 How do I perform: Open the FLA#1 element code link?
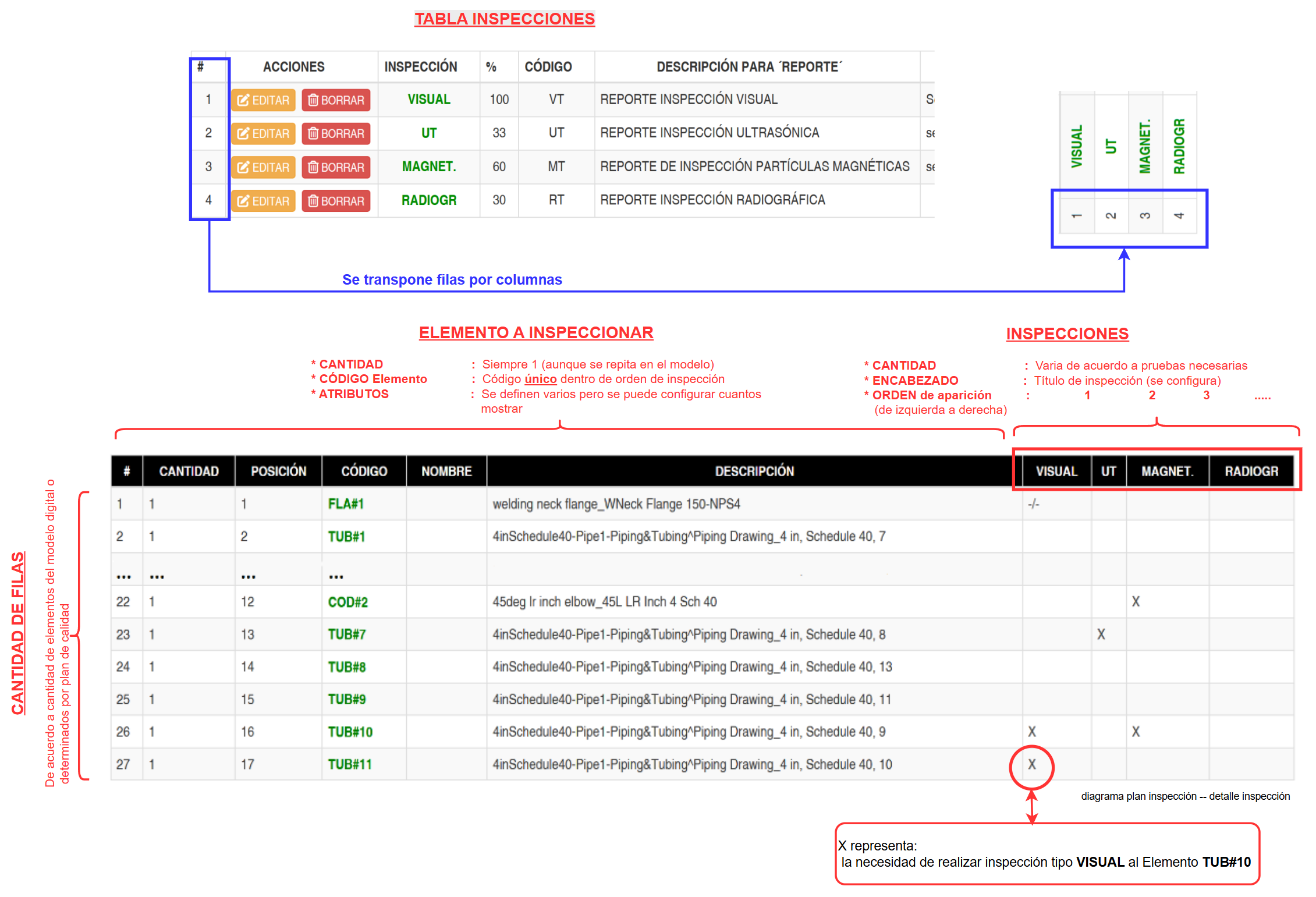(346, 504)
